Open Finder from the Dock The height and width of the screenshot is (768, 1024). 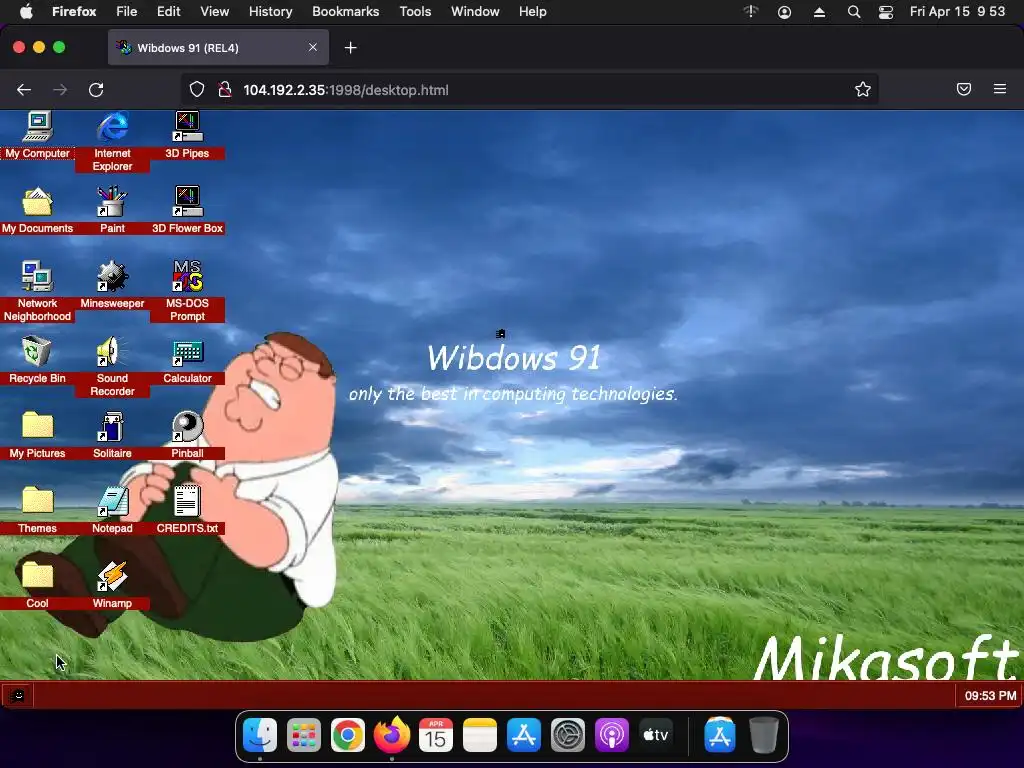[260, 735]
